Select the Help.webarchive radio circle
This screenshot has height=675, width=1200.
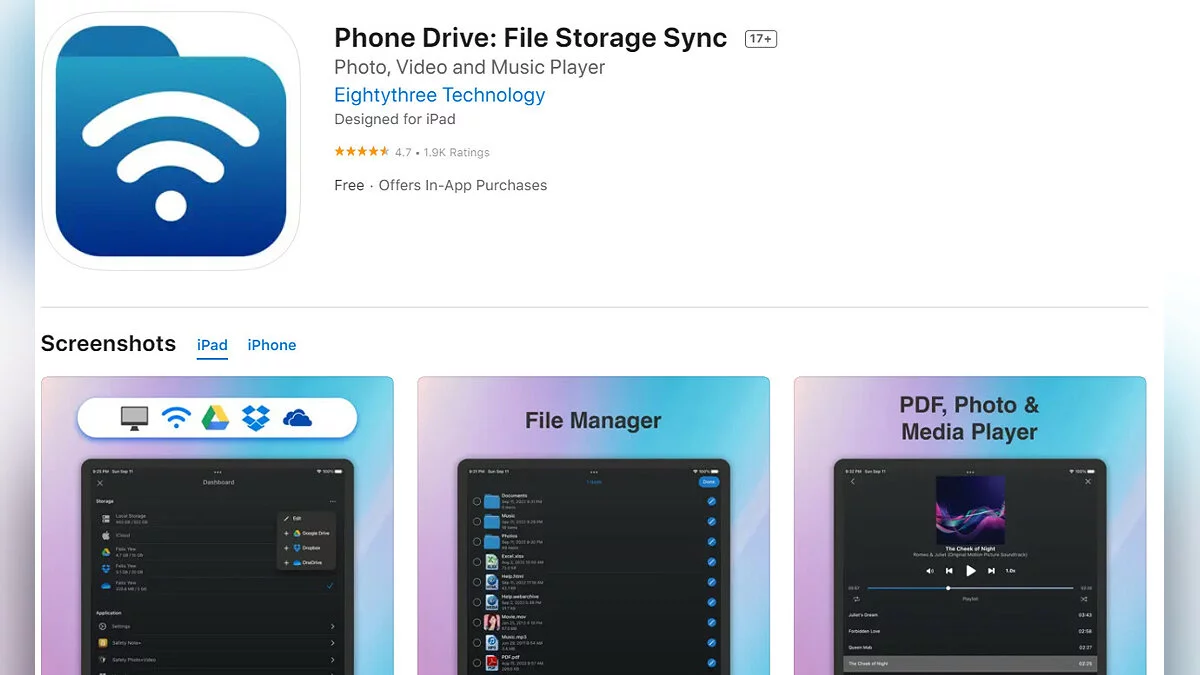click(477, 602)
